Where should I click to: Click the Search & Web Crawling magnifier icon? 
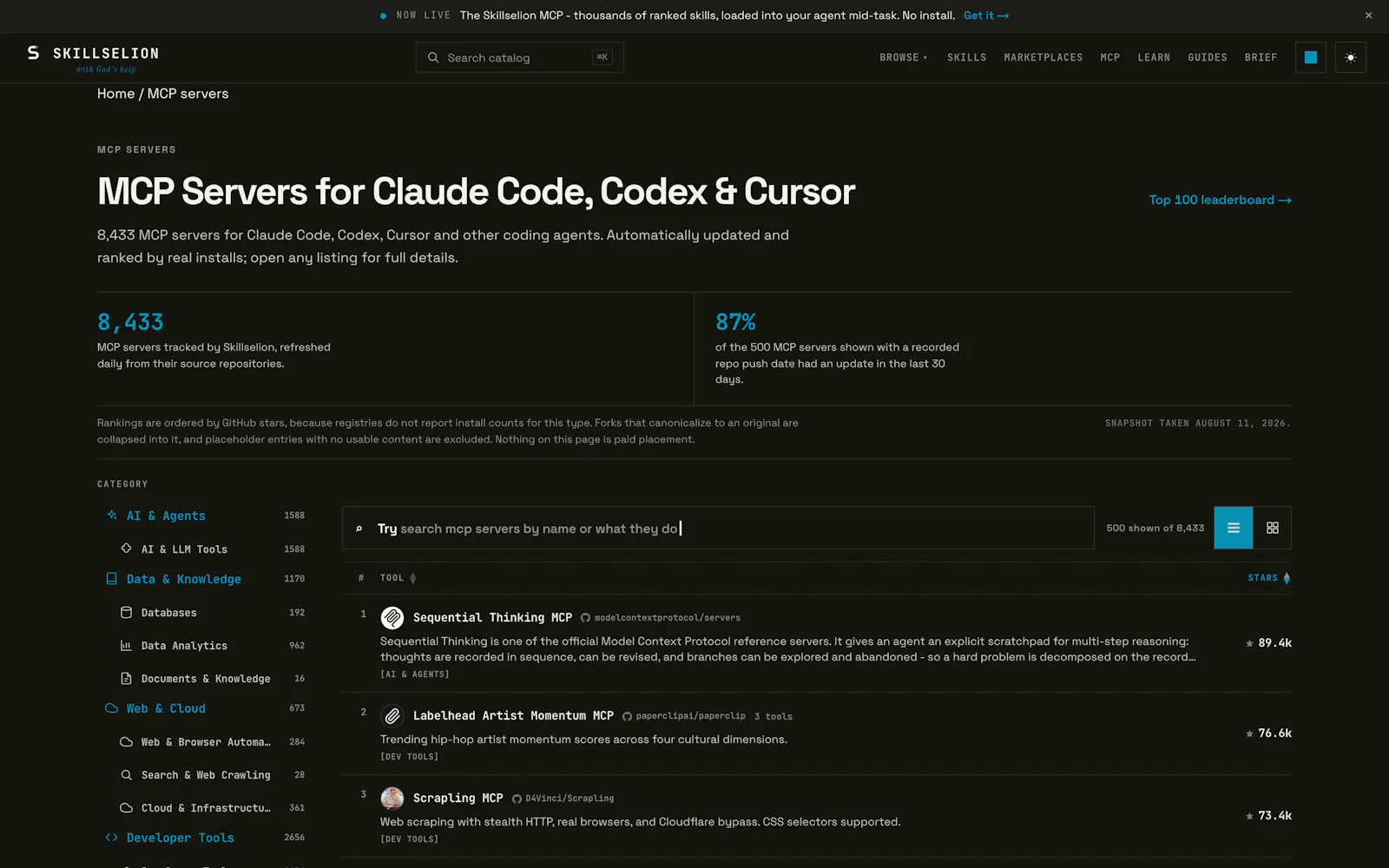point(126,775)
